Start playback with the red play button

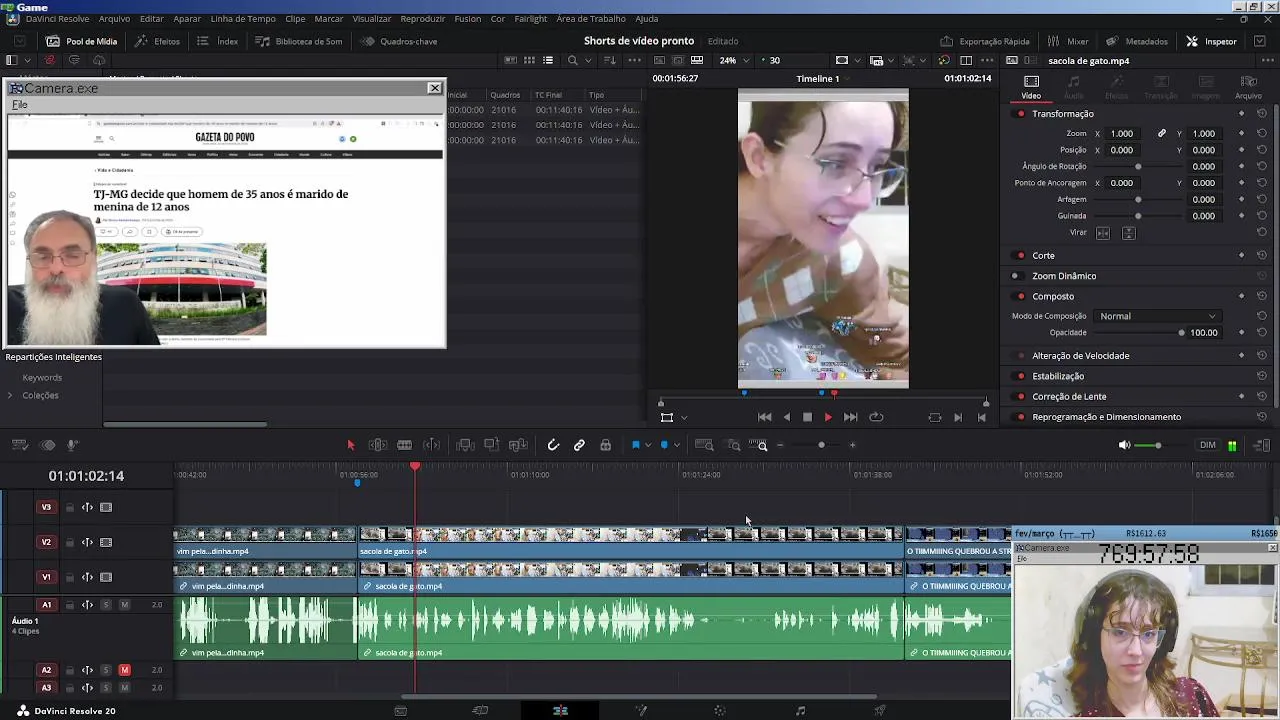click(828, 417)
